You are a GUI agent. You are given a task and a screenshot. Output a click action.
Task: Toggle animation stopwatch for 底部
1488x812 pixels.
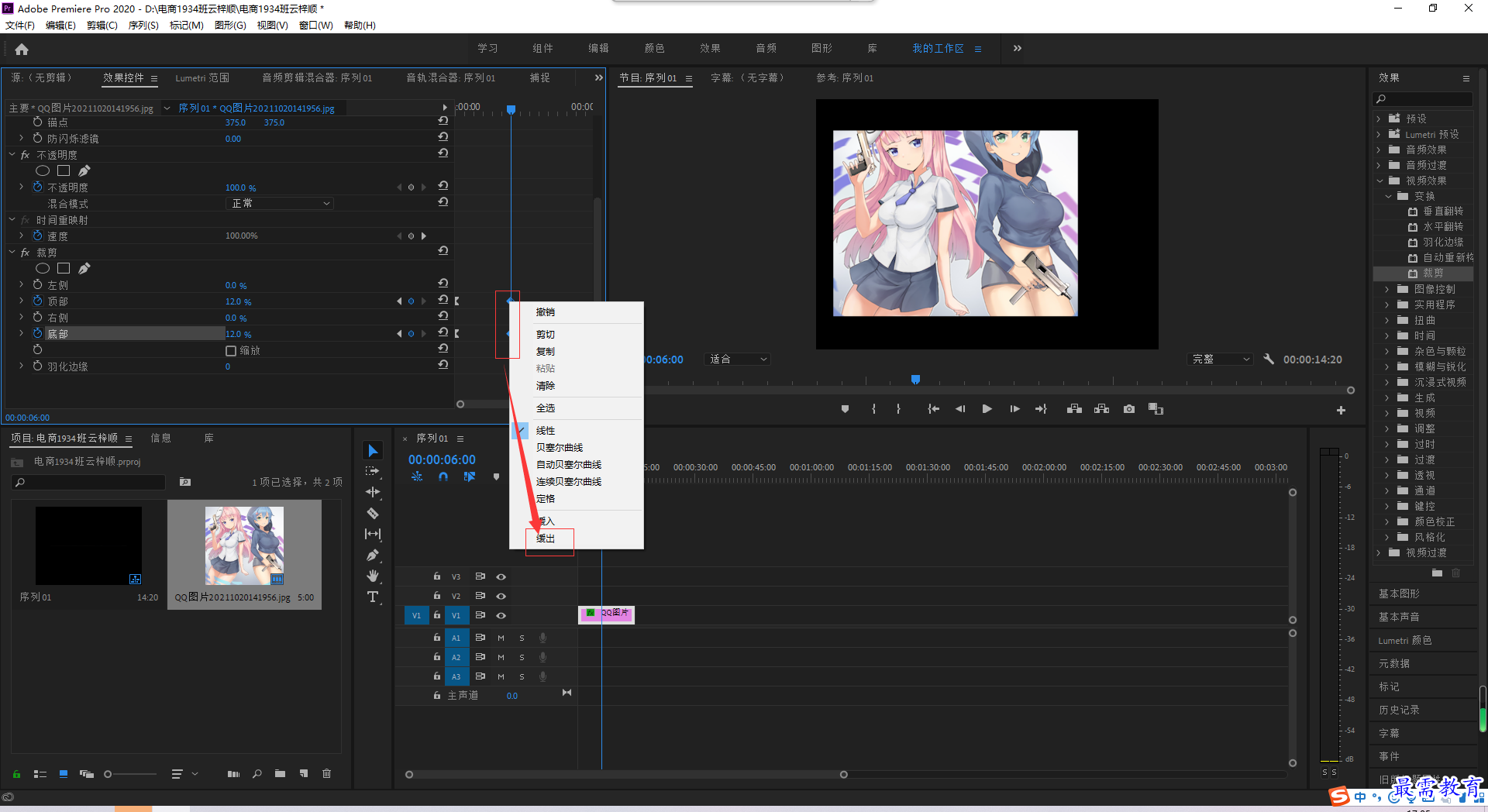tap(37, 333)
